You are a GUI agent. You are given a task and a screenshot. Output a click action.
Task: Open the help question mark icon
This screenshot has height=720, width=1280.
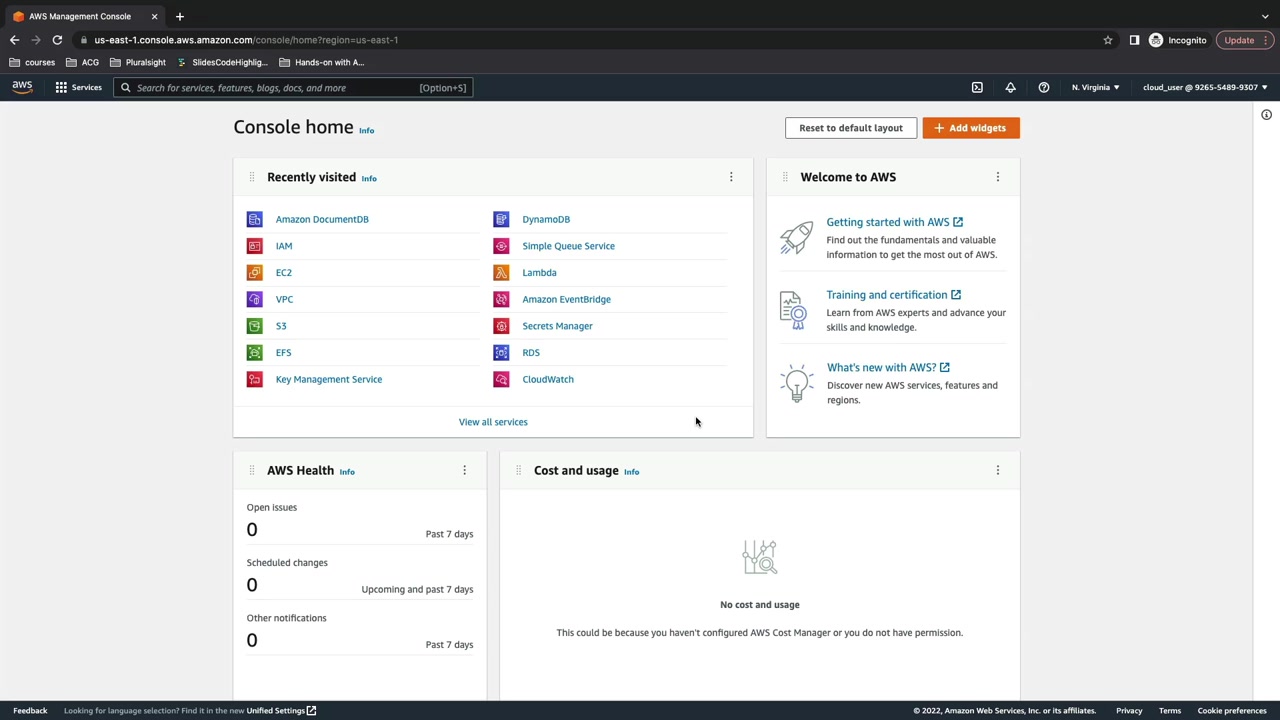coord(1044,87)
